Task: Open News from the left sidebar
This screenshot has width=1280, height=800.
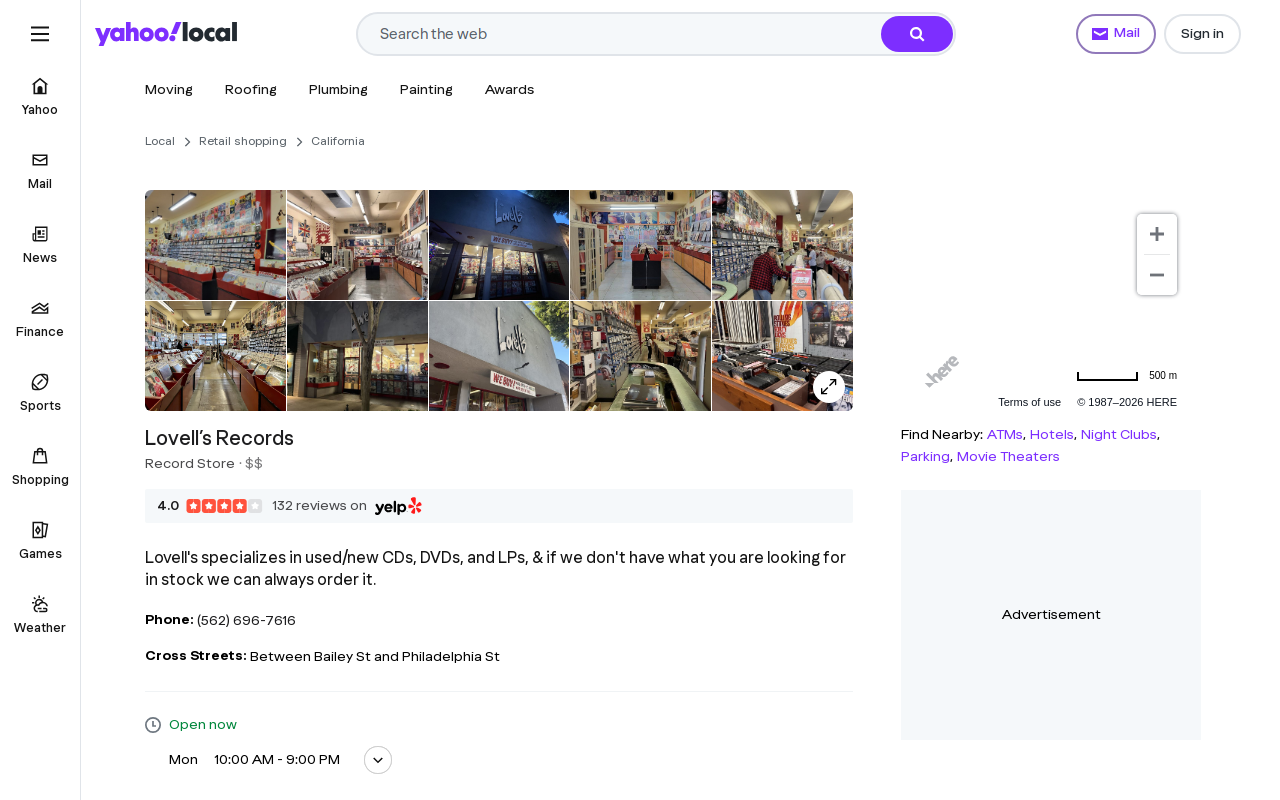Action: (40, 245)
